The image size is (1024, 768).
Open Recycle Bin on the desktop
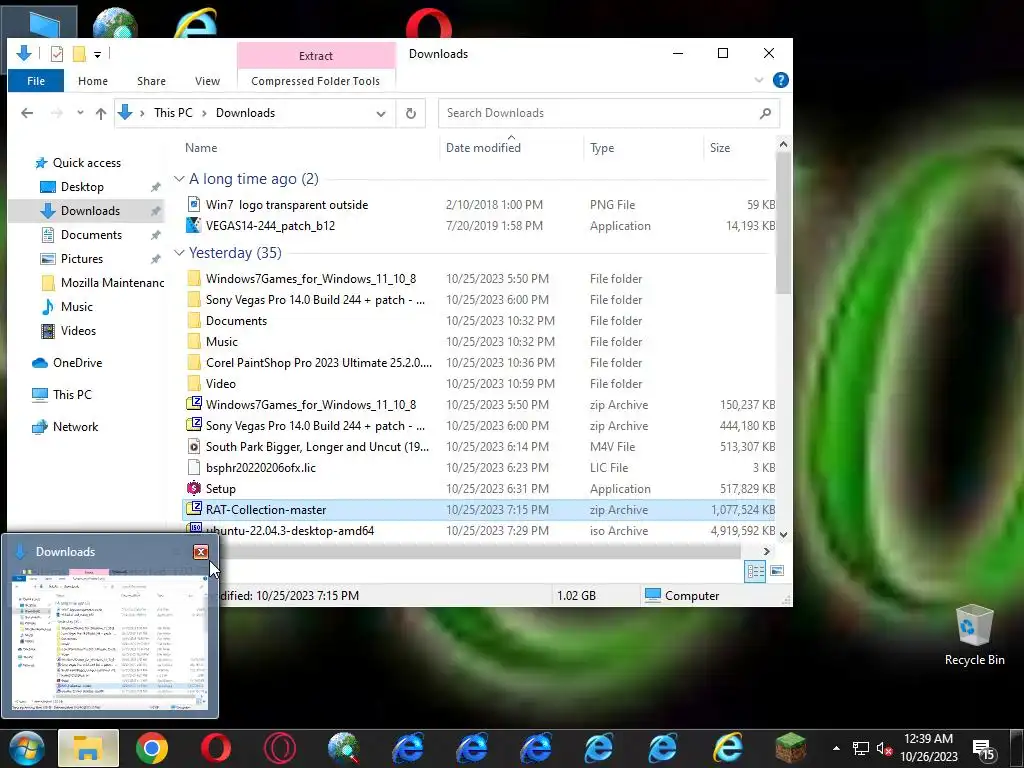(x=974, y=635)
